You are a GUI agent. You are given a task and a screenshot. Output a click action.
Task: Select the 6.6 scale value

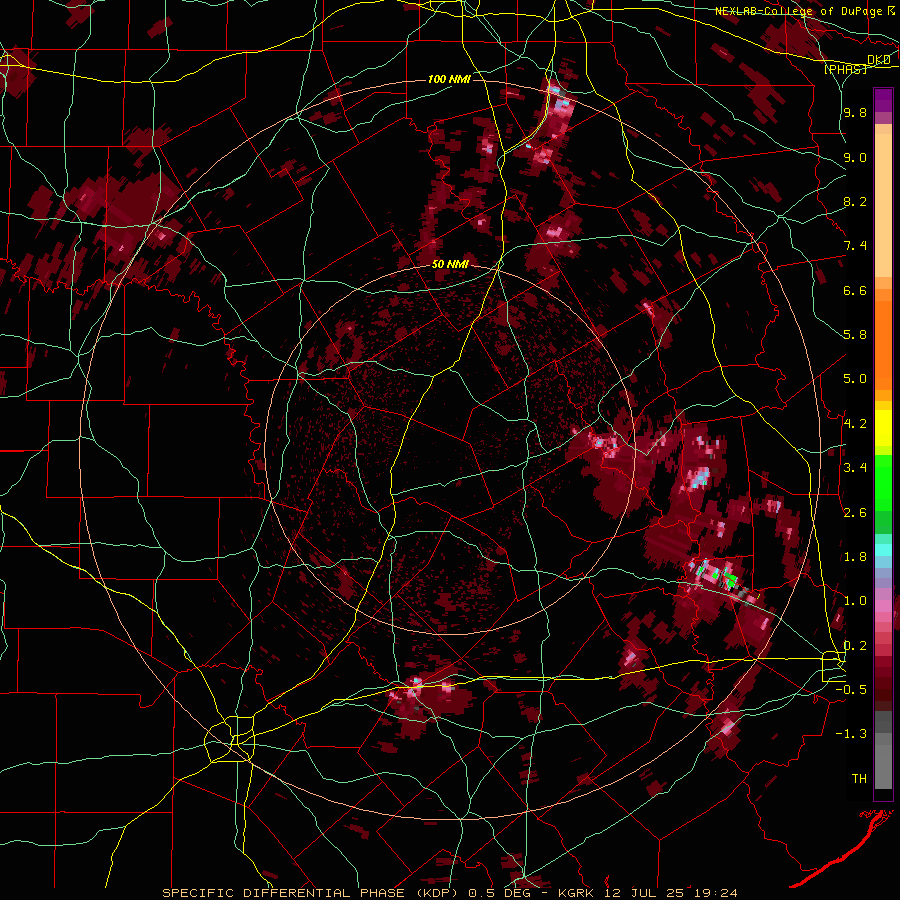pos(855,290)
